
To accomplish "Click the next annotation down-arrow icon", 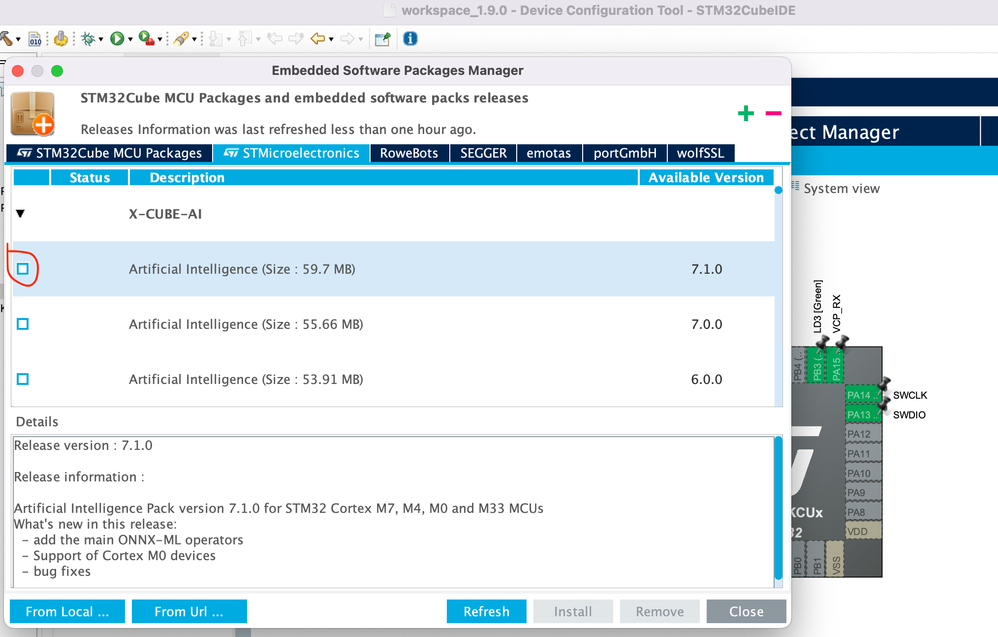I will pyautogui.click(x=216, y=39).
